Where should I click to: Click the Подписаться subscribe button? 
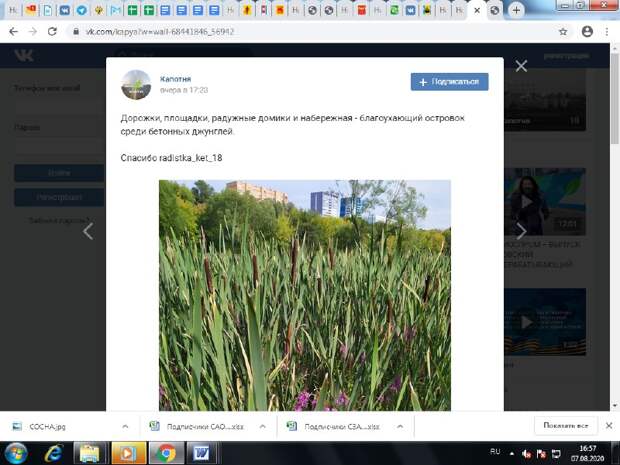coord(450,82)
